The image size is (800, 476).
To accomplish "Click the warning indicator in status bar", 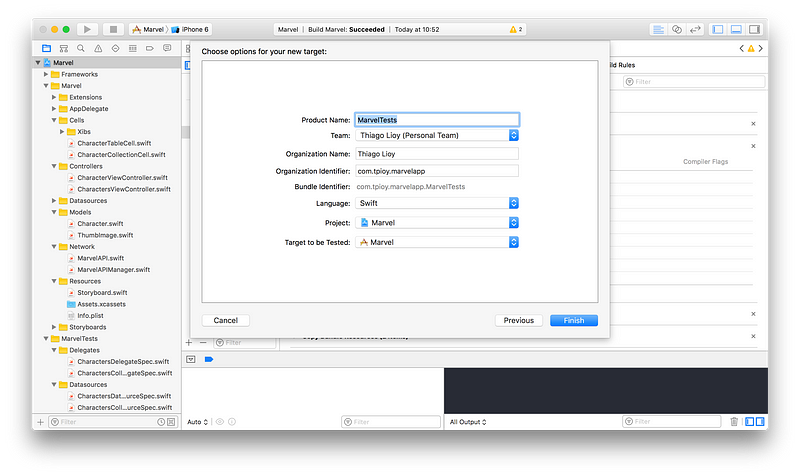I will (x=515, y=30).
